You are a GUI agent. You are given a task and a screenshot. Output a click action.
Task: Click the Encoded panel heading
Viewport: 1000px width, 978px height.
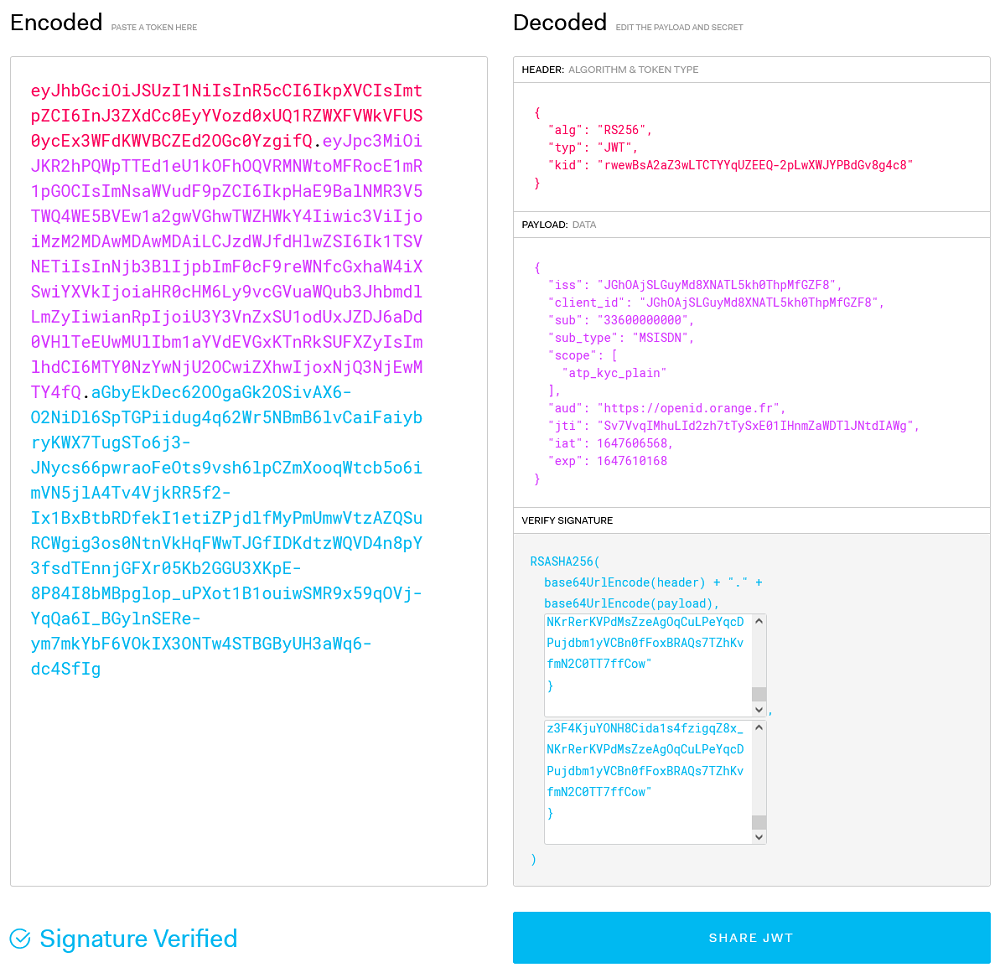[55, 21]
